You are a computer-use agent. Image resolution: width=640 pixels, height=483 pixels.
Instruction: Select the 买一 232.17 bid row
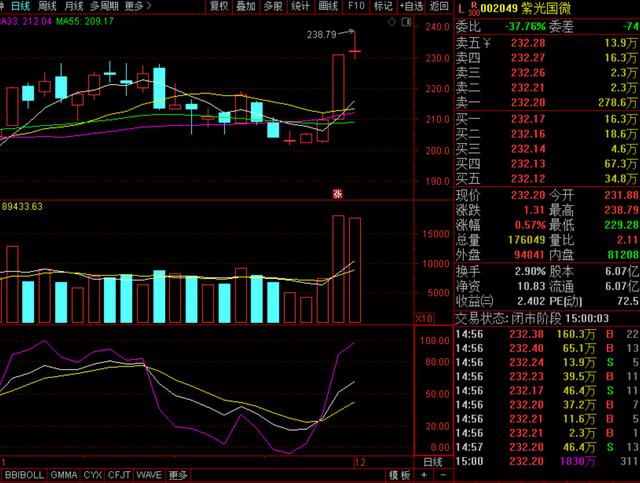[547, 119]
